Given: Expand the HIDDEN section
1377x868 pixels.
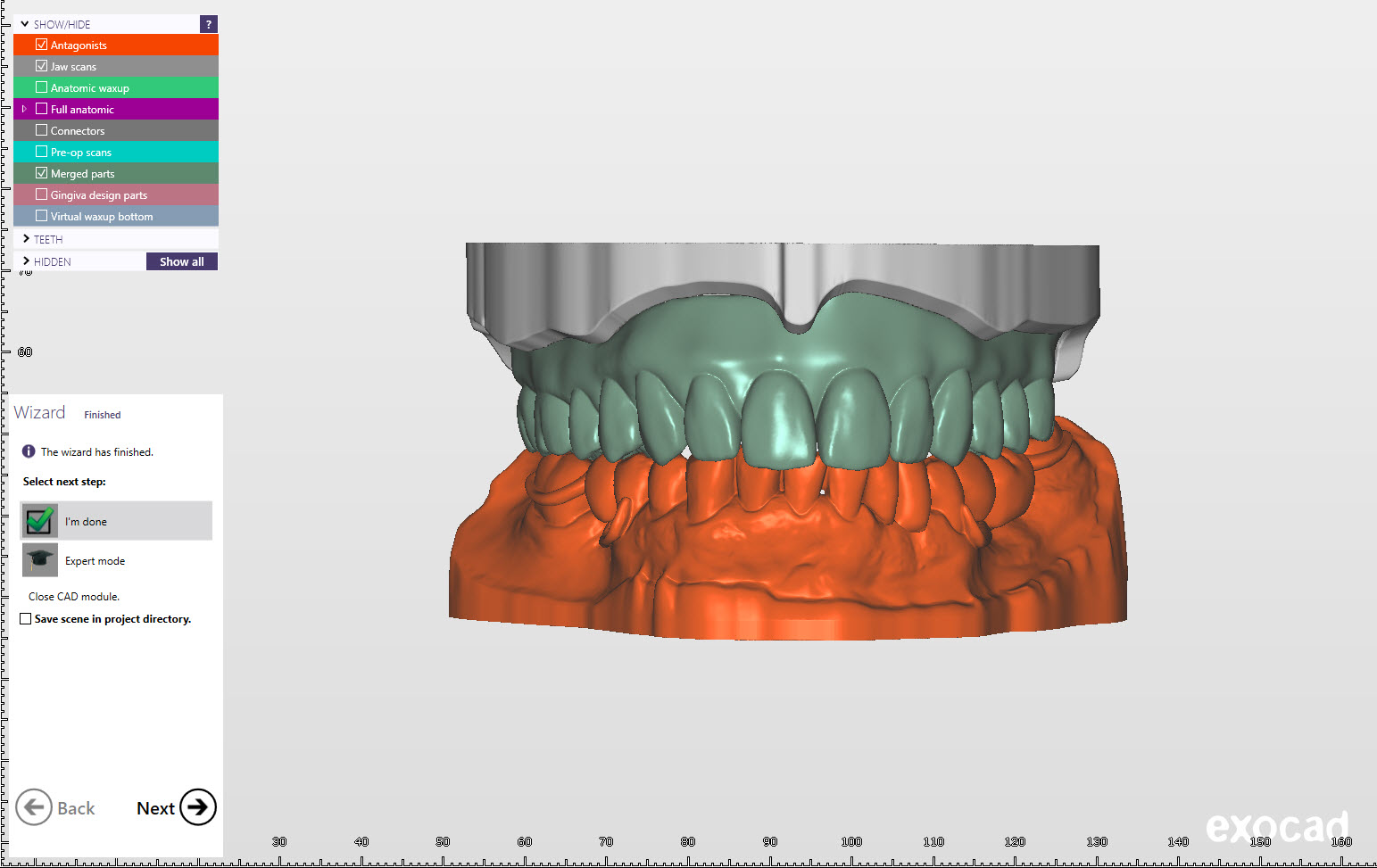Looking at the screenshot, I should [x=26, y=261].
